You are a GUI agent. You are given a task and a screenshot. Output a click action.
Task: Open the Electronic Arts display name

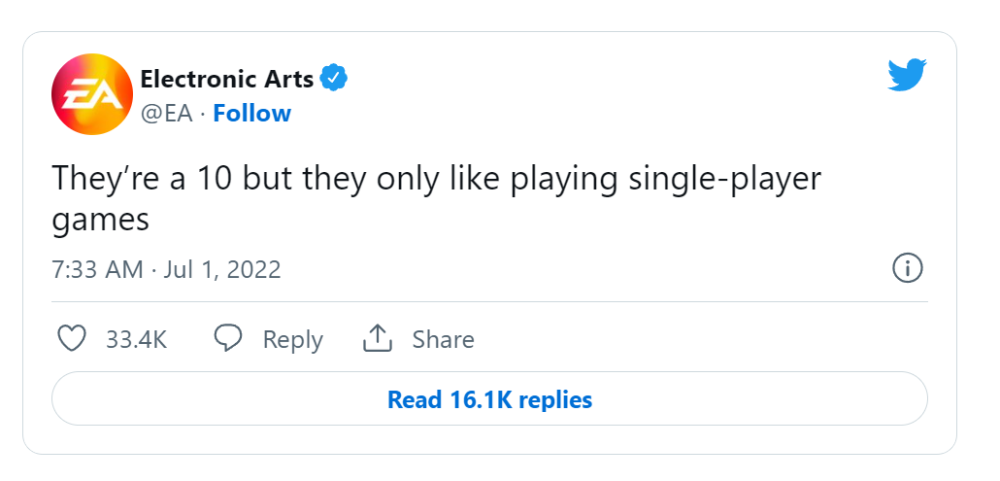click(227, 78)
